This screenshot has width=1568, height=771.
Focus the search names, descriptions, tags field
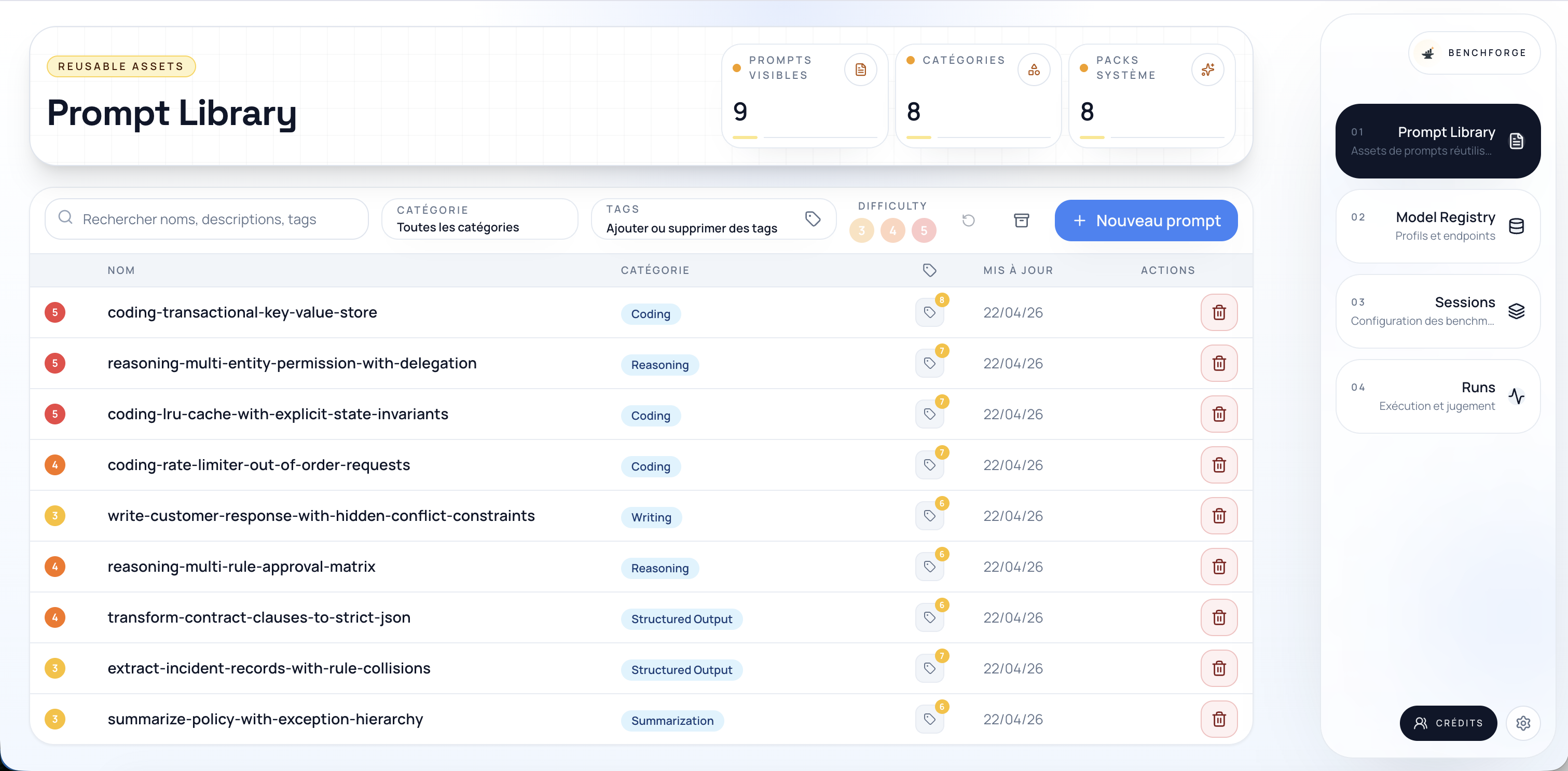tap(207, 219)
